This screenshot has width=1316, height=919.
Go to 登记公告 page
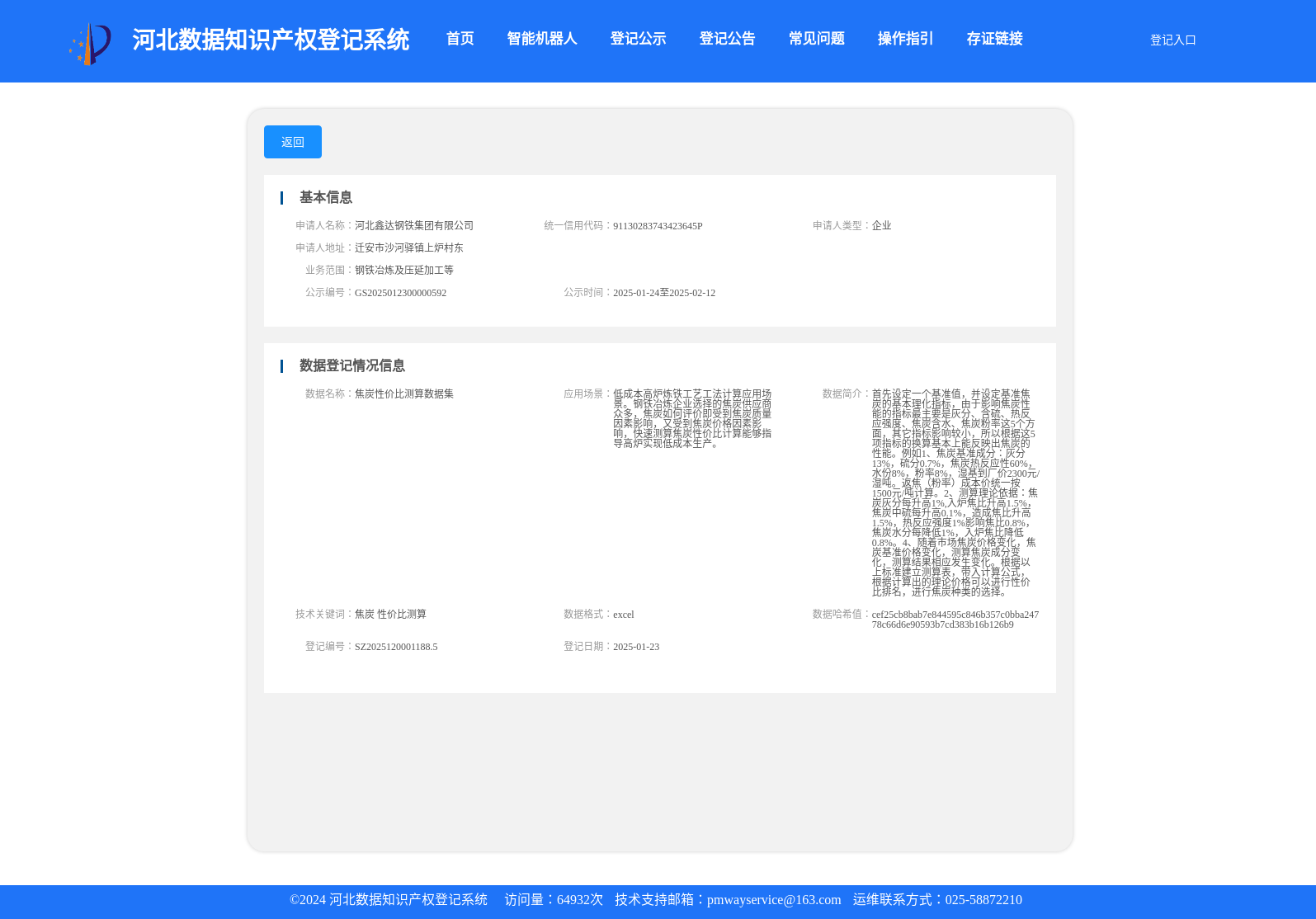tap(728, 39)
